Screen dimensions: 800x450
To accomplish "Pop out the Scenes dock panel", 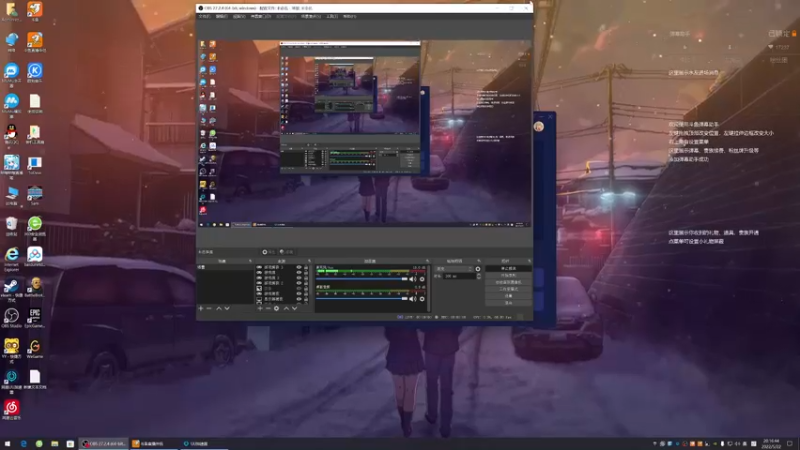I will [250, 261].
